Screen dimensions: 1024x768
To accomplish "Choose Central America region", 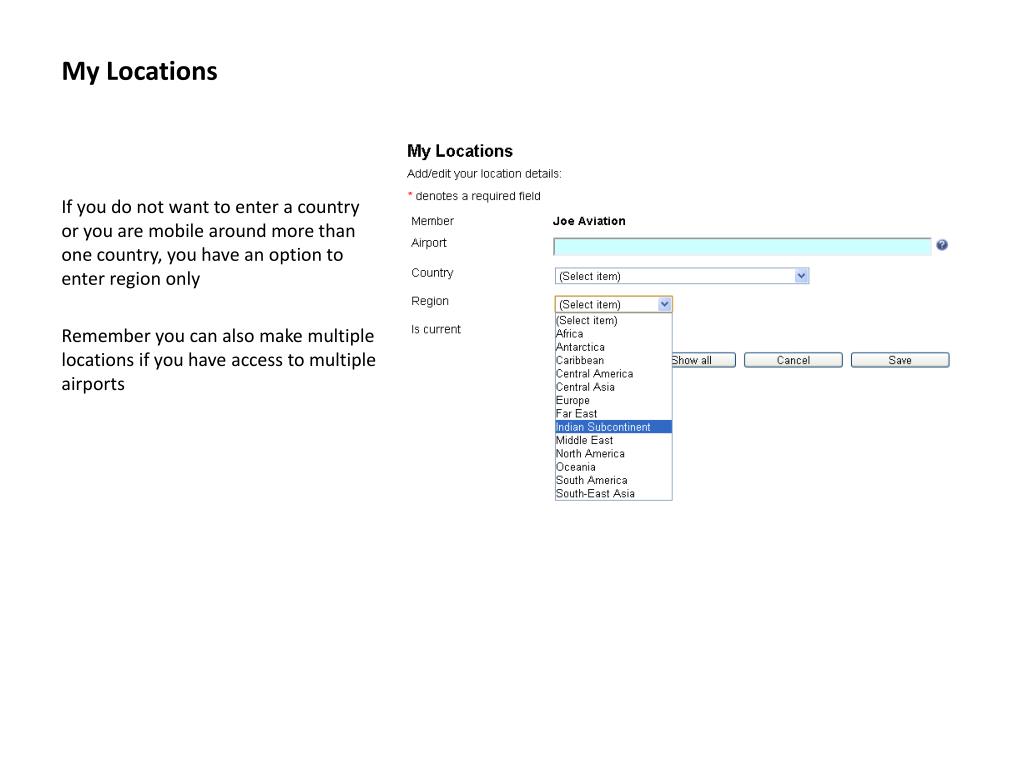I will pos(613,374).
